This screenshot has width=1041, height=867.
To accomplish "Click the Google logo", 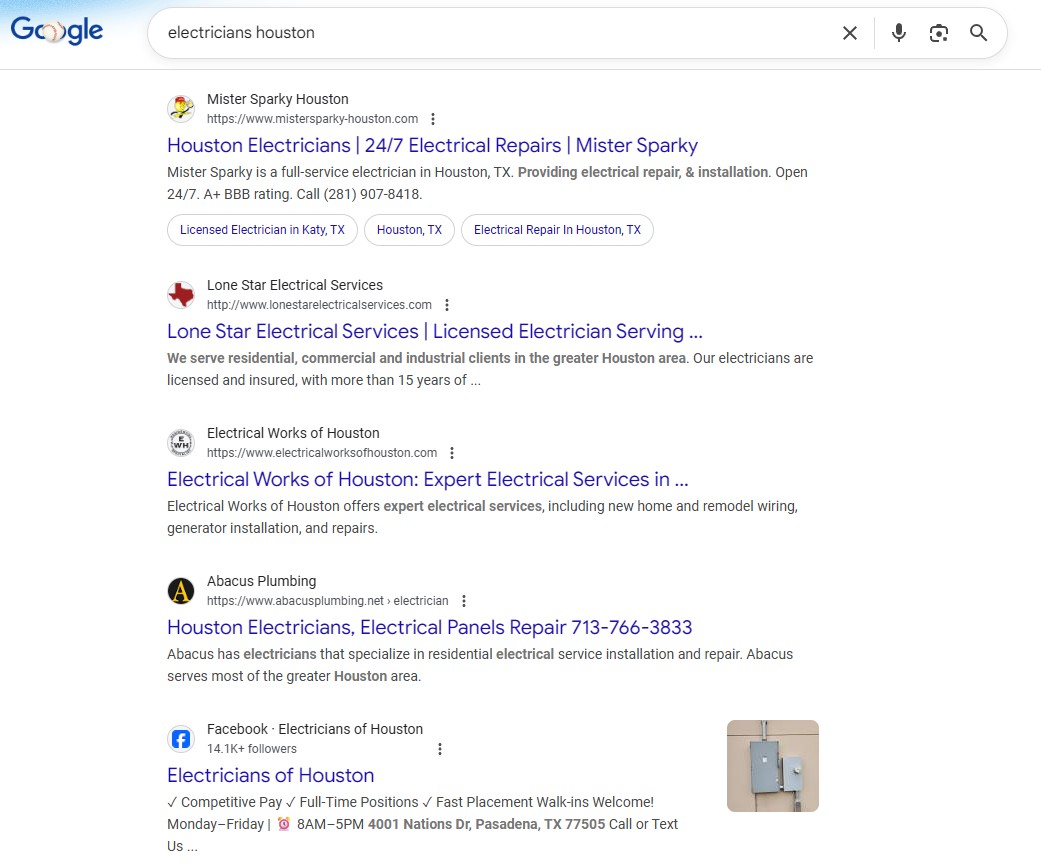I will tap(57, 30).
